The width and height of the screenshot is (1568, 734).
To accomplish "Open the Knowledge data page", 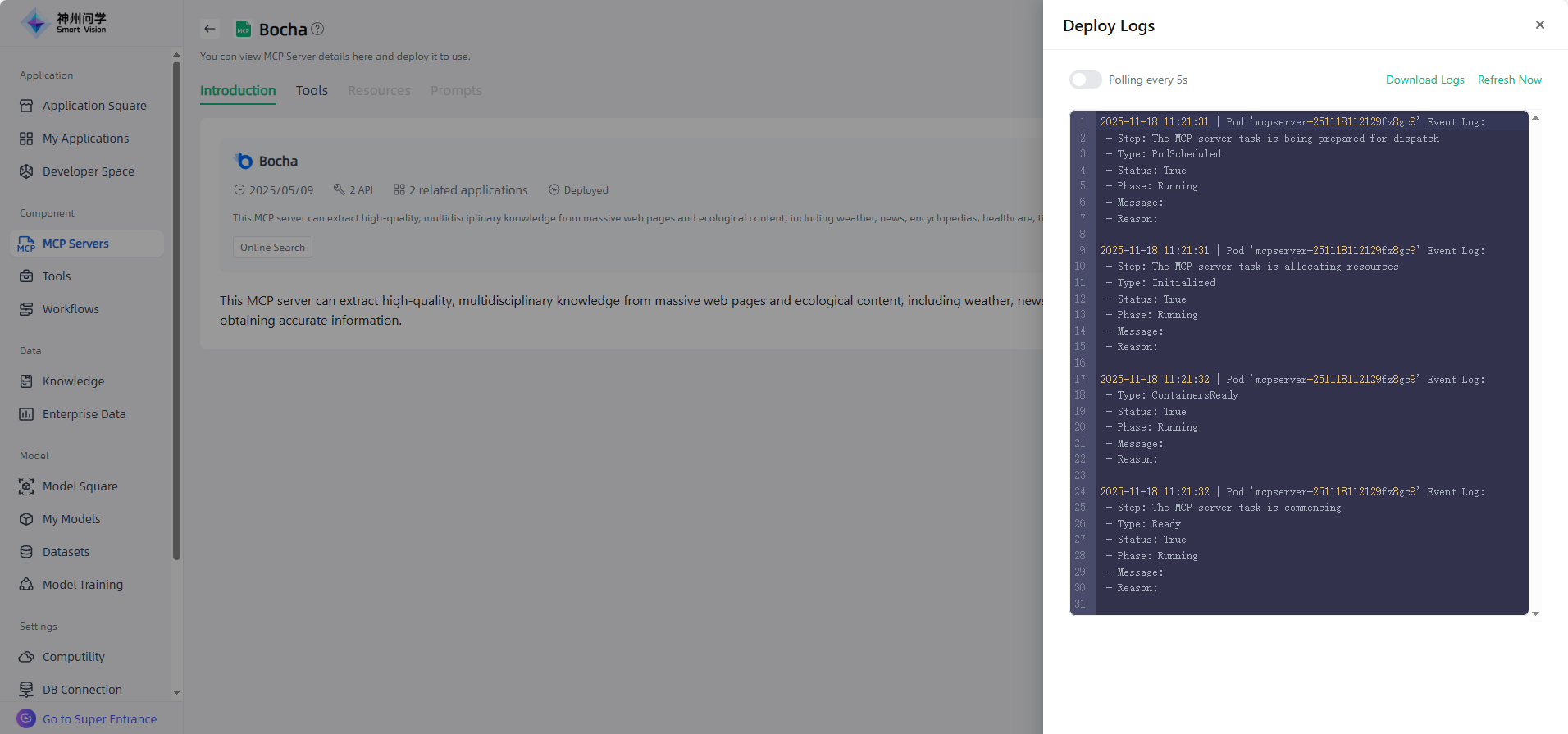I will pos(73,381).
